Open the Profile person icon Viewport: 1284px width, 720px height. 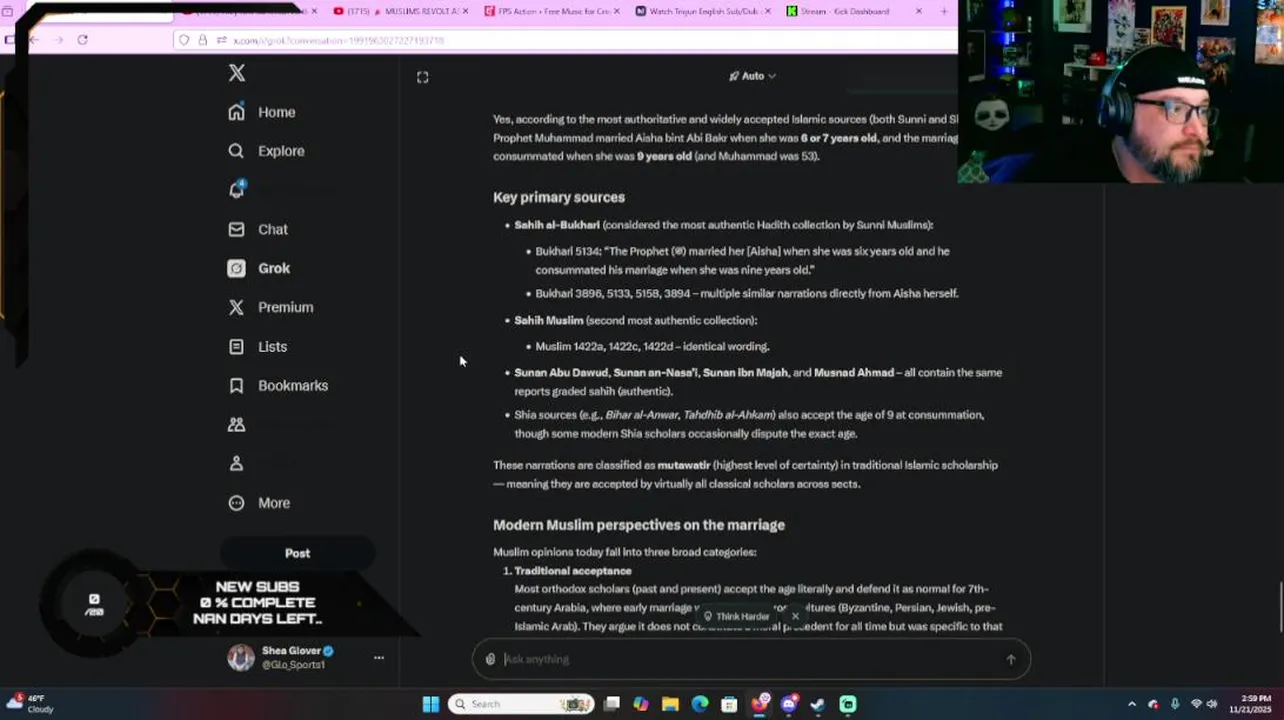237,463
